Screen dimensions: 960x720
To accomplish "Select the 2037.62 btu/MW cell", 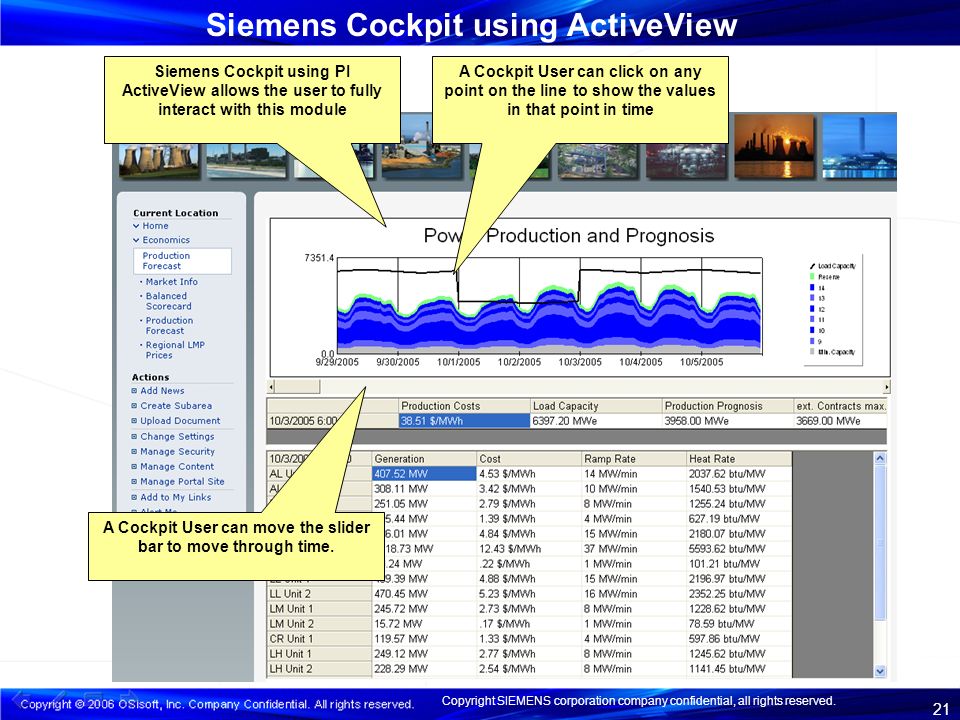I will (x=739, y=474).
